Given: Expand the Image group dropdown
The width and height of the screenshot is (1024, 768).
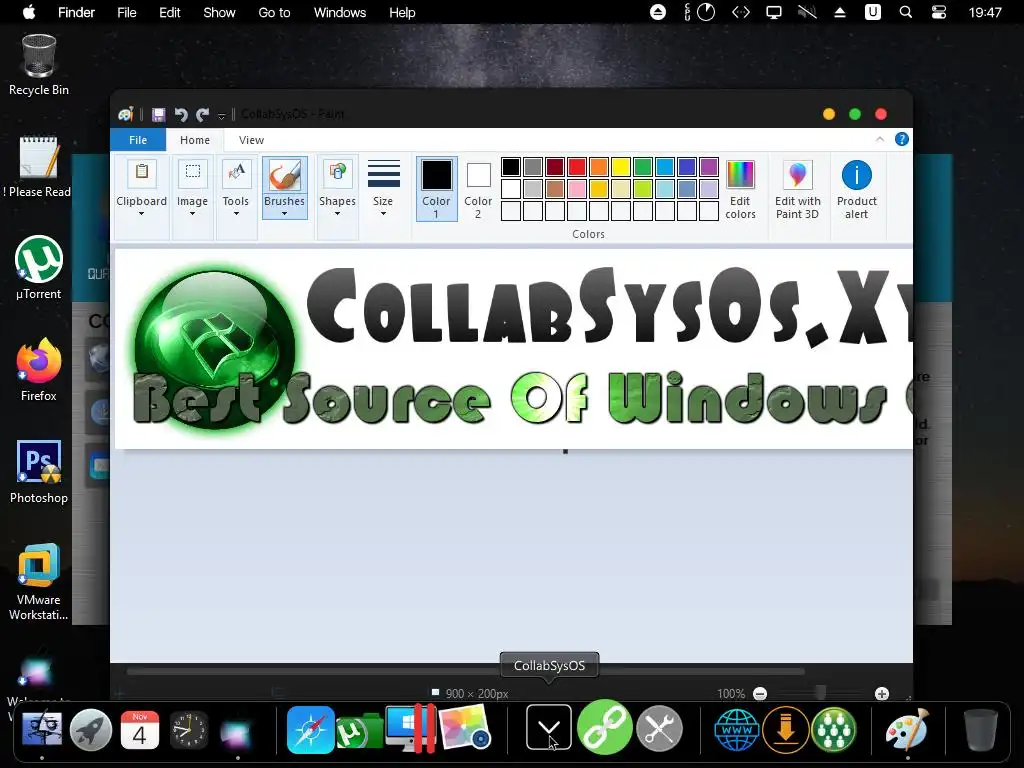Looking at the screenshot, I should coord(192,213).
